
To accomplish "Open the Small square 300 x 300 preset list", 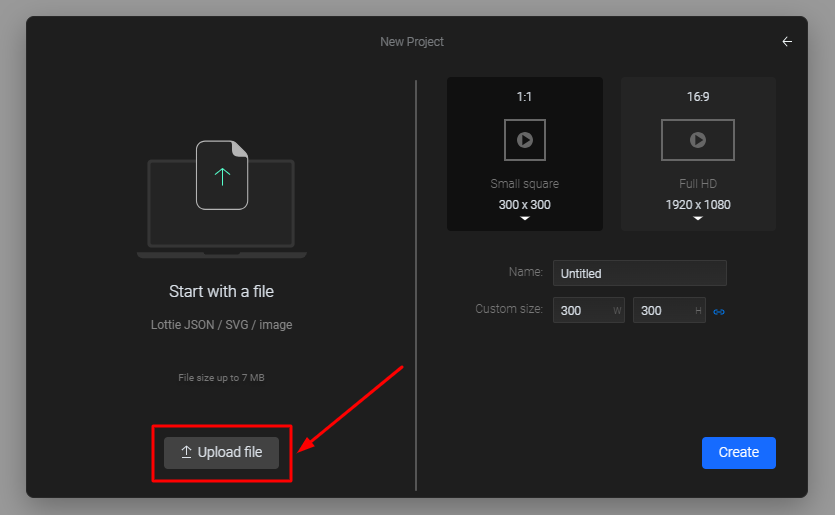I will [x=525, y=205].
